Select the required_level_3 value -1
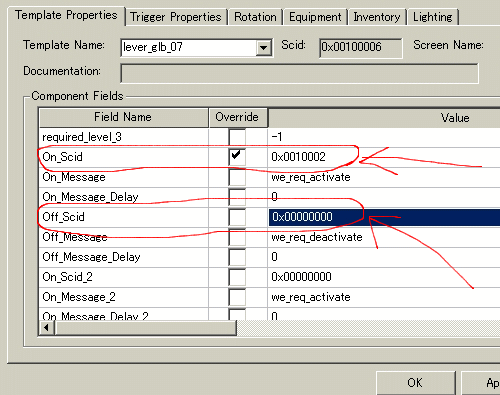Viewport: 500px width, 395px height. click(277, 137)
